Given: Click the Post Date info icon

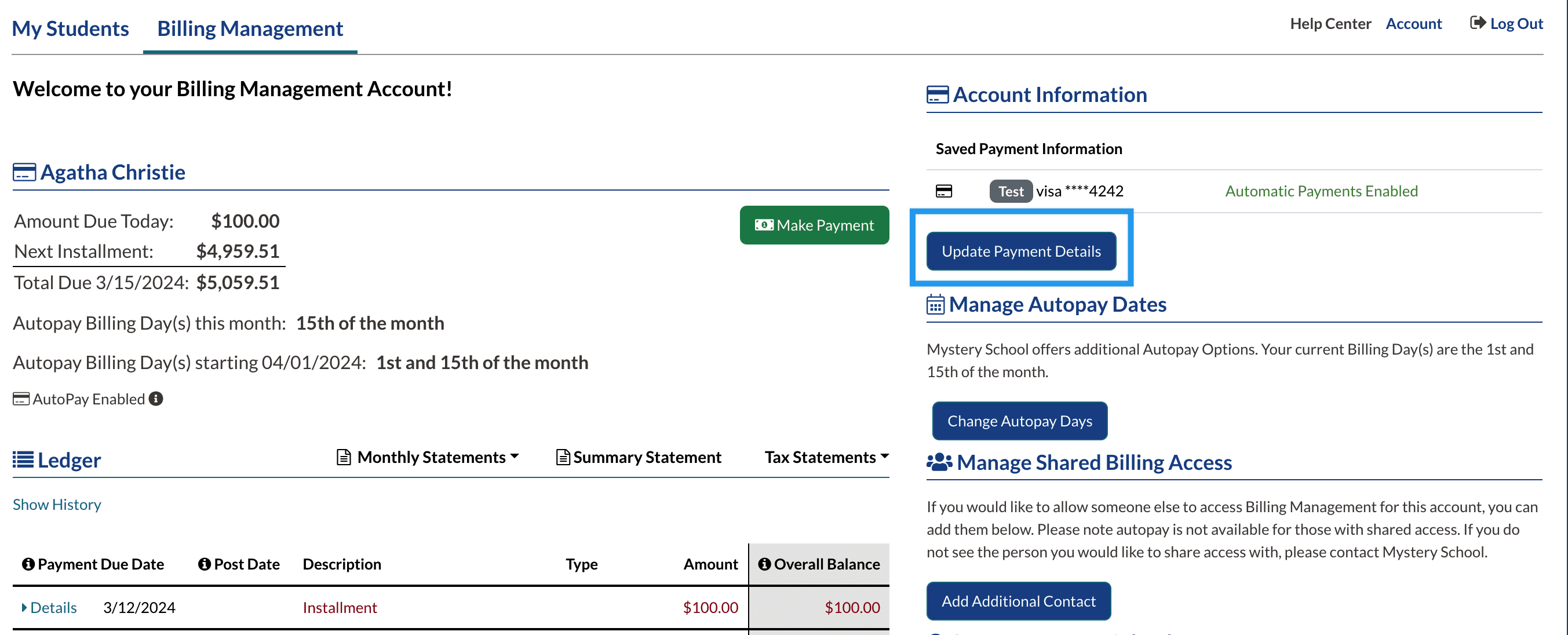Looking at the screenshot, I should click(x=205, y=564).
